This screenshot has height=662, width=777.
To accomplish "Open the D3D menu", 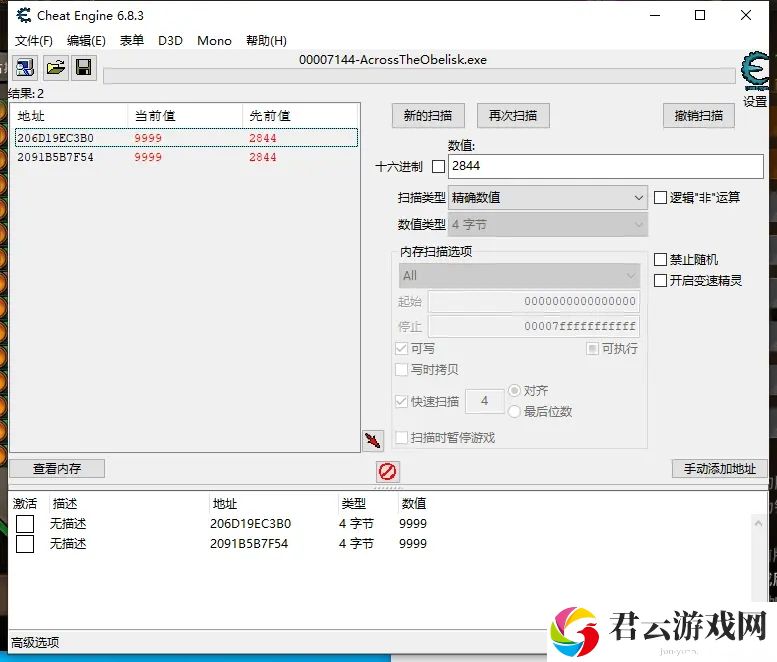I will click(x=170, y=41).
